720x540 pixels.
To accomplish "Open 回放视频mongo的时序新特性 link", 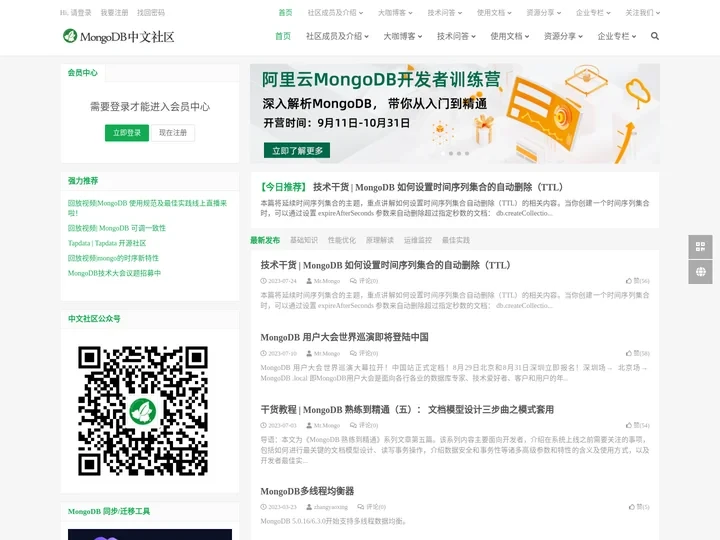I will (x=113, y=258).
